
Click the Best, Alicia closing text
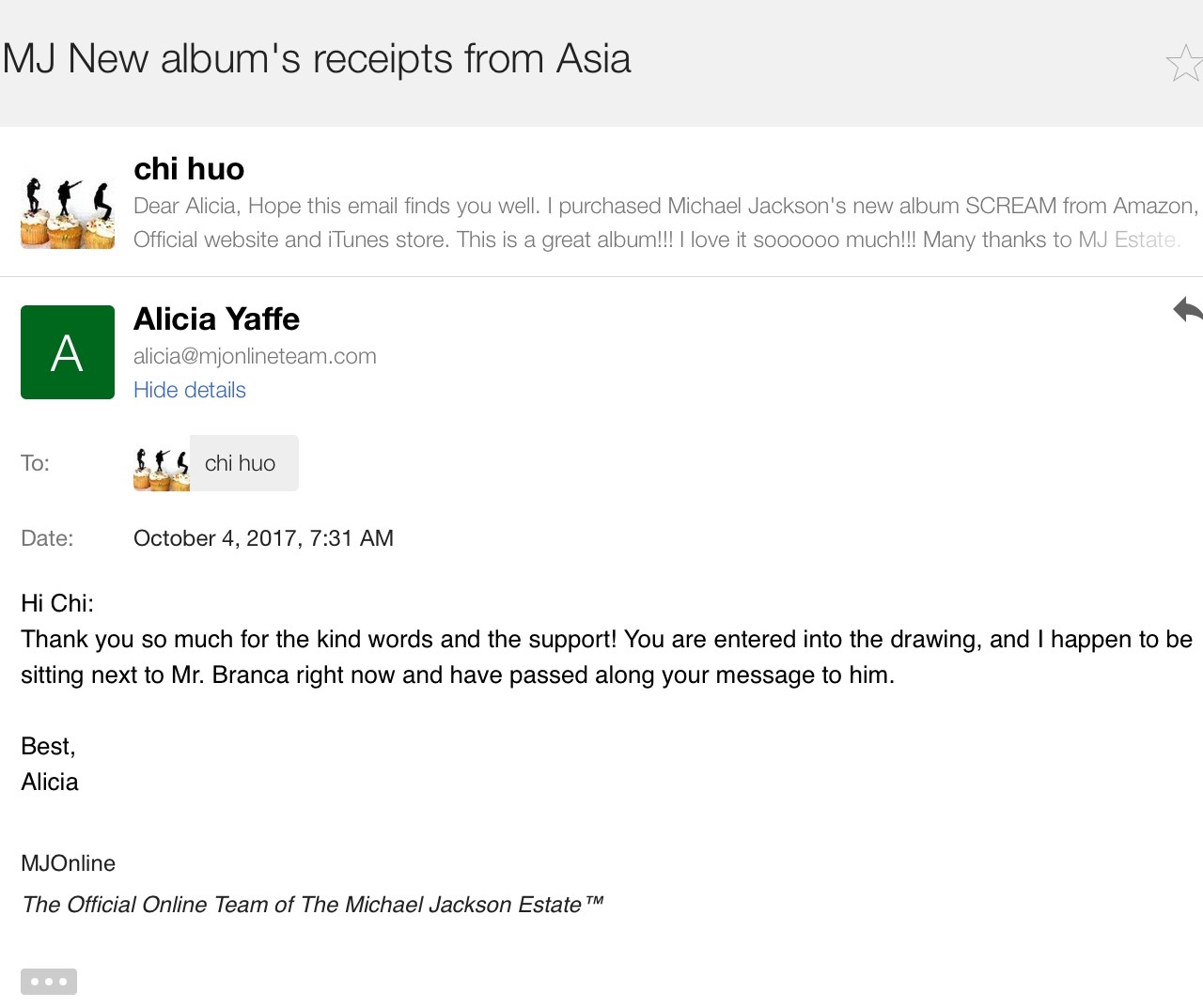[x=50, y=764]
